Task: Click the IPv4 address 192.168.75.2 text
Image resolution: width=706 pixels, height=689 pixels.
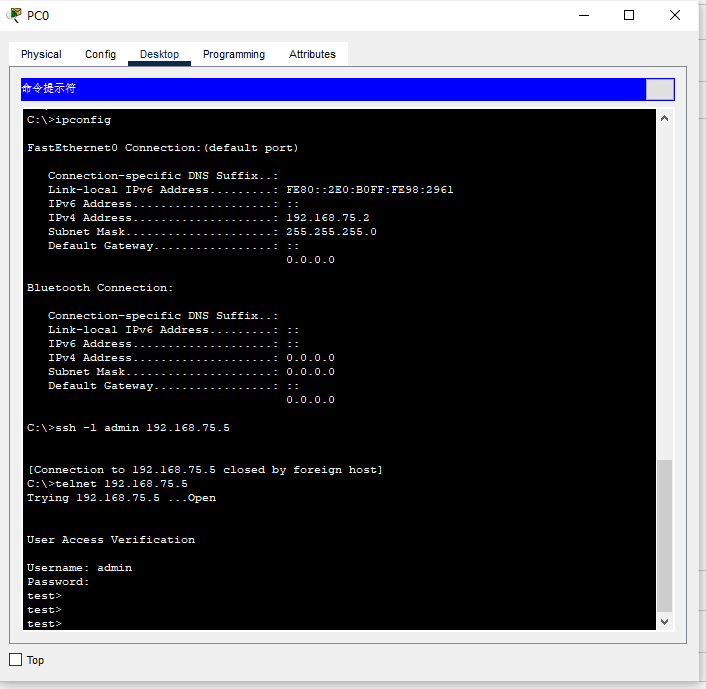Action: 328,218
